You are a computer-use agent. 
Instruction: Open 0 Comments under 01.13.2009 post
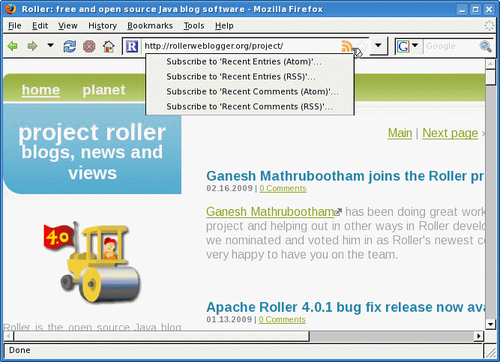(x=282, y=319)
